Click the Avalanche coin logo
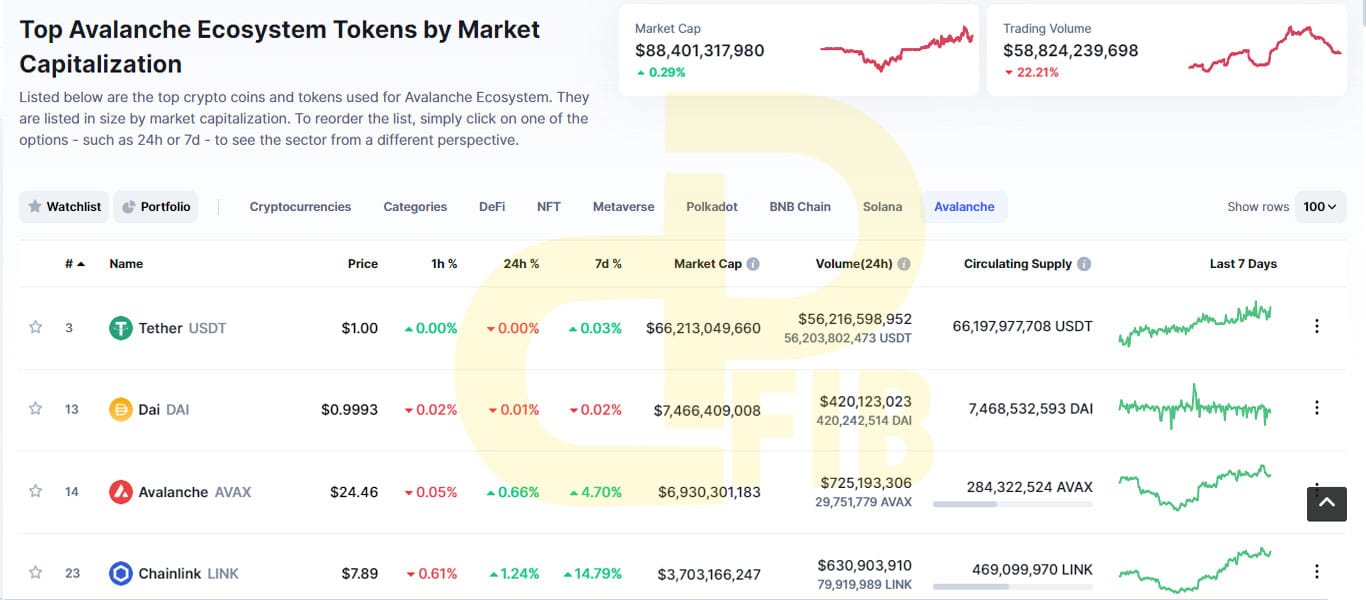 (x=121, y=491)
